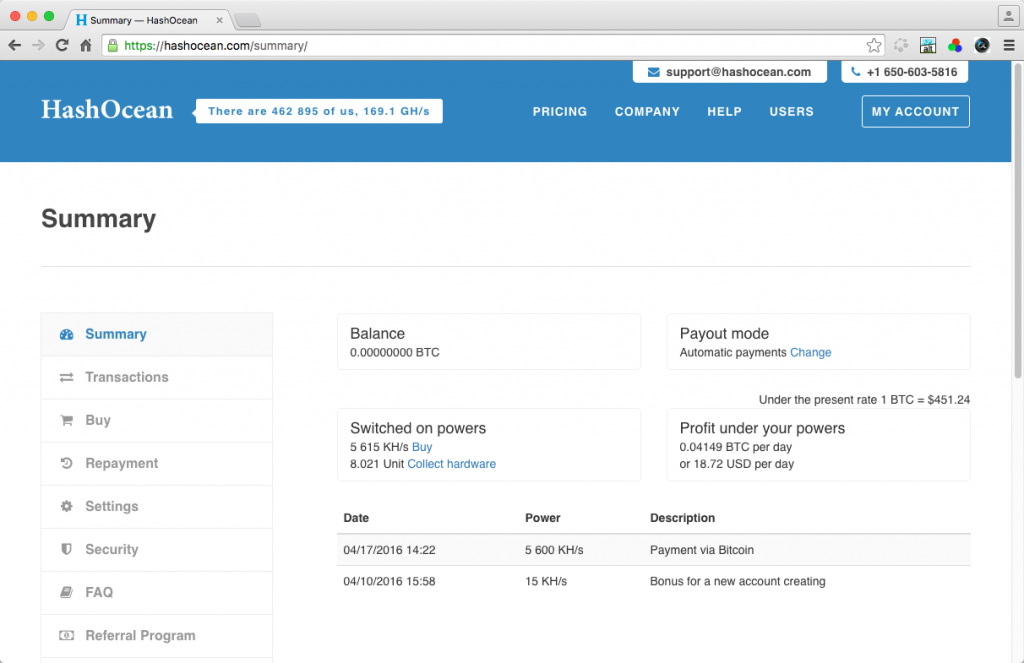Click the chart extension icon in toolbar
Image resolution: width=1024 pixels, height=663 pixels.
point(927,45)
